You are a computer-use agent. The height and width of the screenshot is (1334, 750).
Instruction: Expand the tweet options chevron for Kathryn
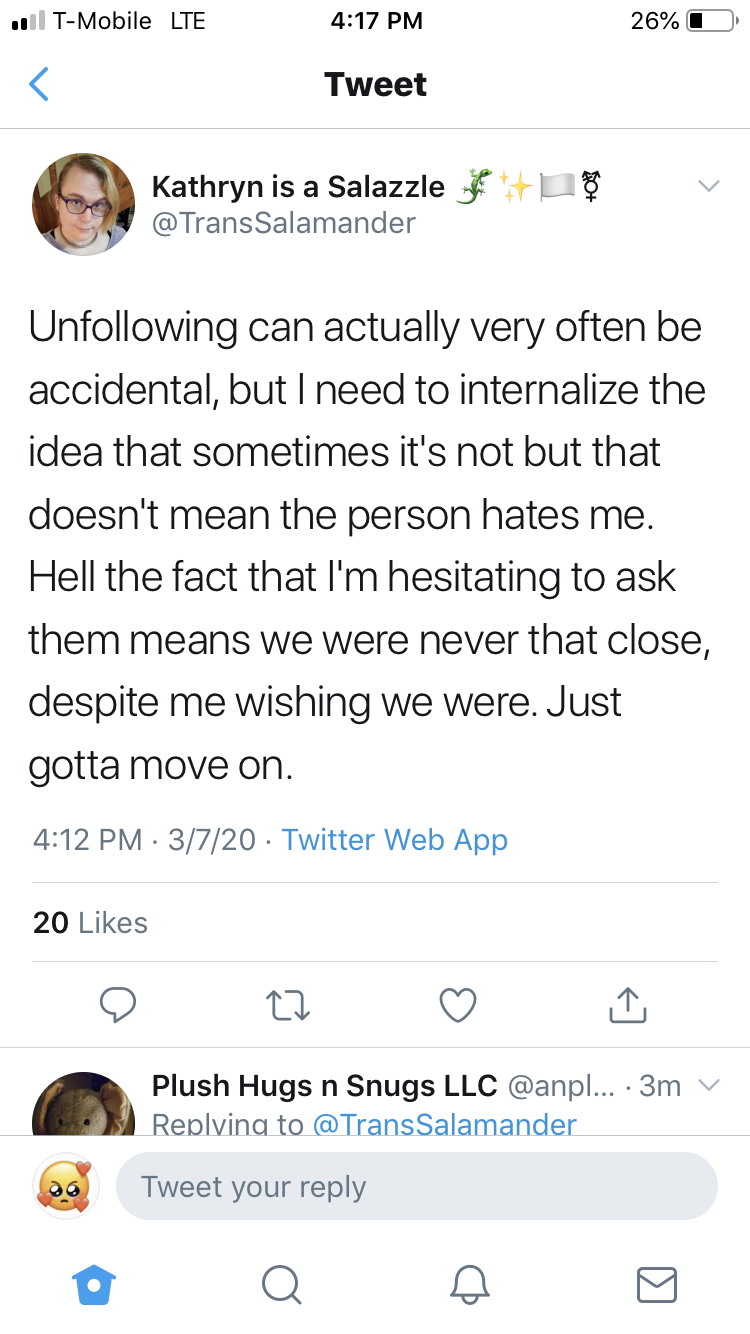[708, 186]
